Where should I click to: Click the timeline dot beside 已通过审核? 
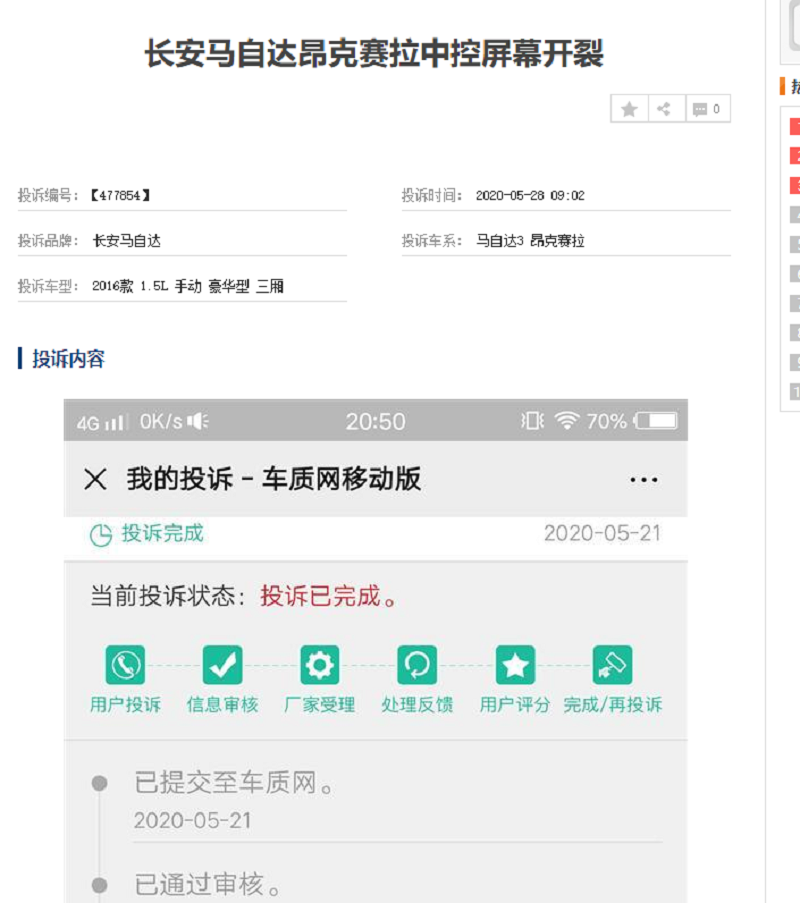[x=100, y=885]
